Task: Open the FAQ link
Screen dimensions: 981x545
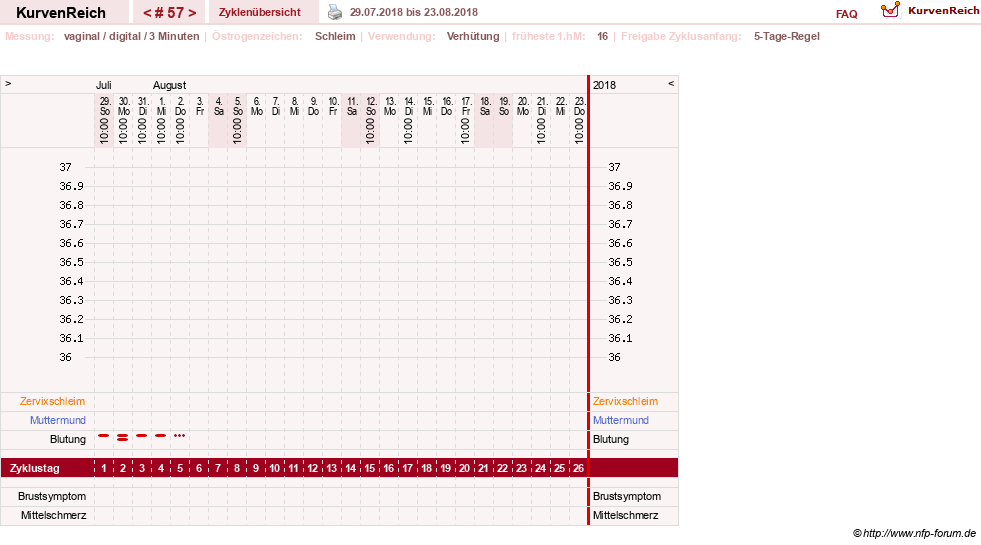Action: point(846,14)
